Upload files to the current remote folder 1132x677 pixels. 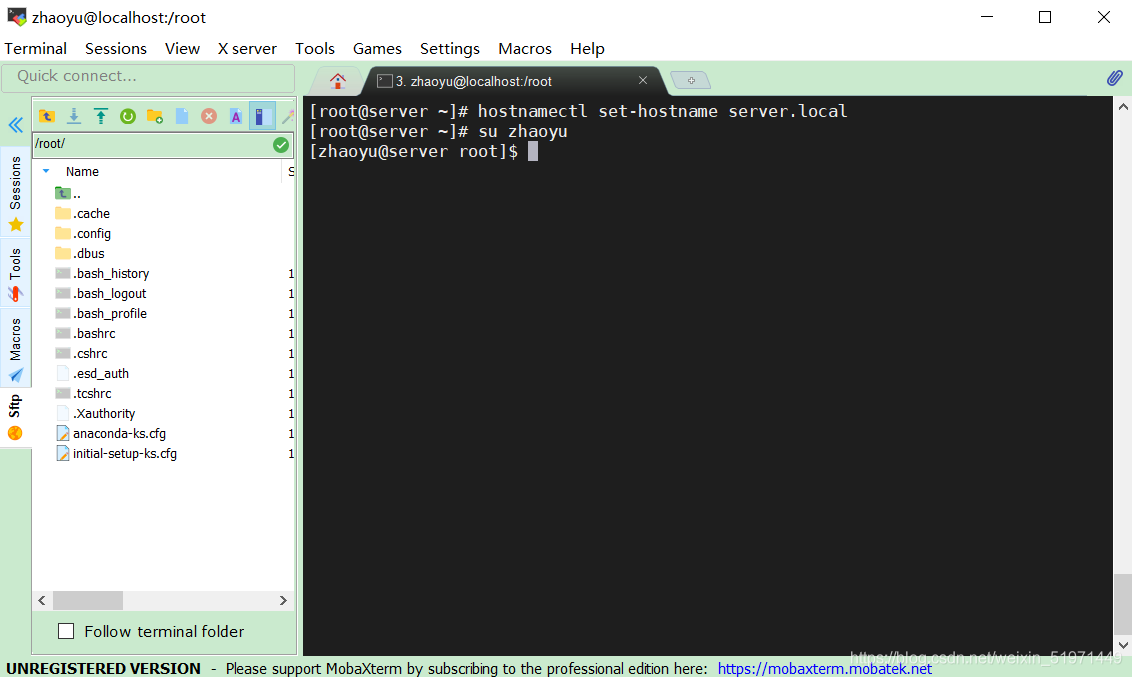pos(101,116)
